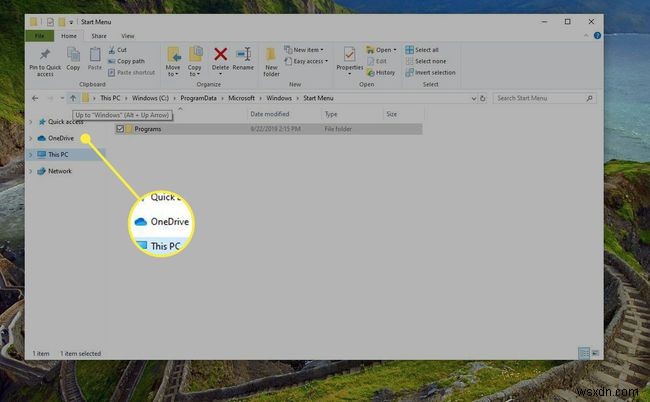This screenshot has height=402, width=650.
Task: Expand the Quick access tree node
Action: [x=30, y=122]
